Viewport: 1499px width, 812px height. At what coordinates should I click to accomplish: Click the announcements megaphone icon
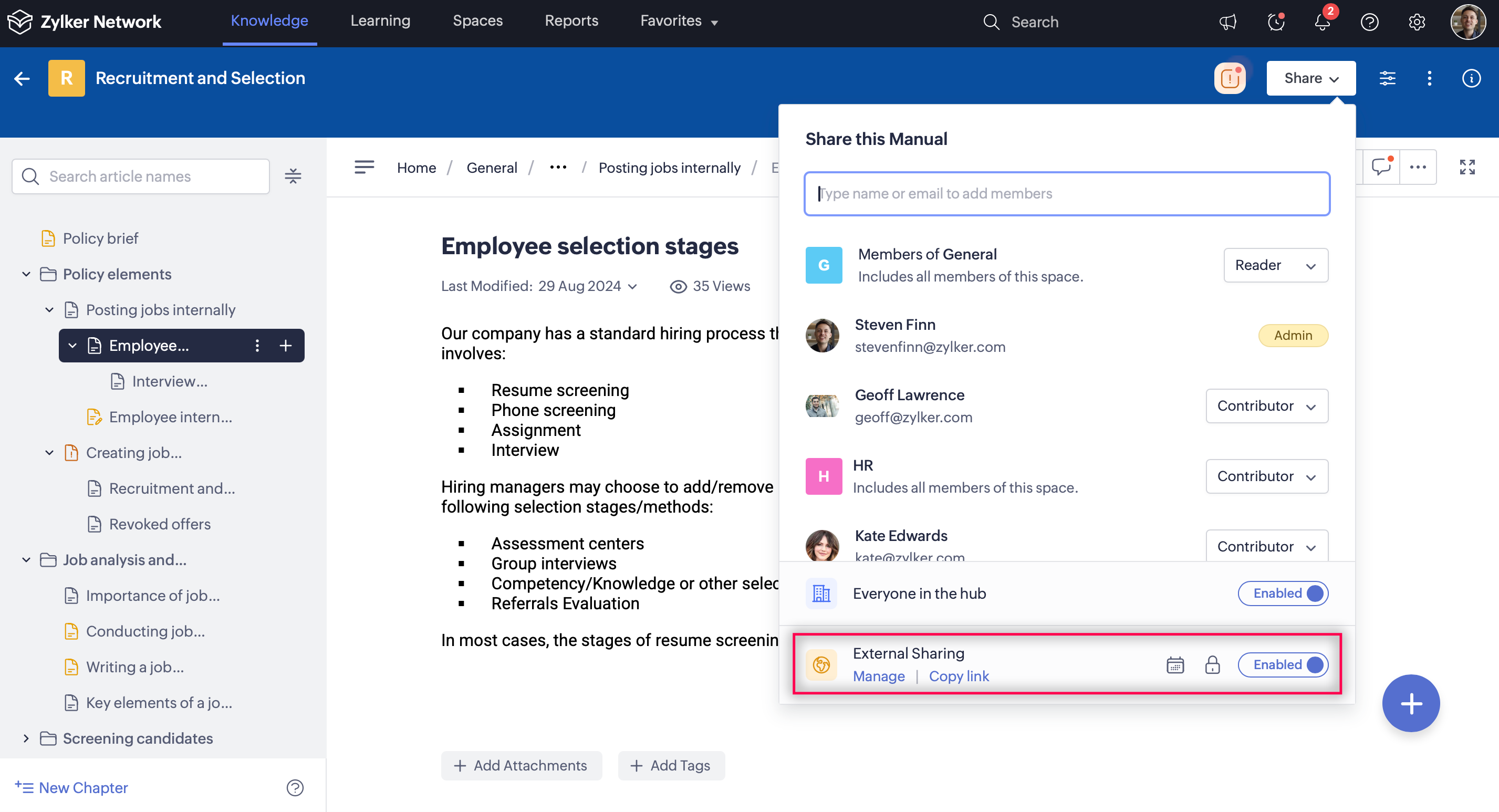[1228, 22]
